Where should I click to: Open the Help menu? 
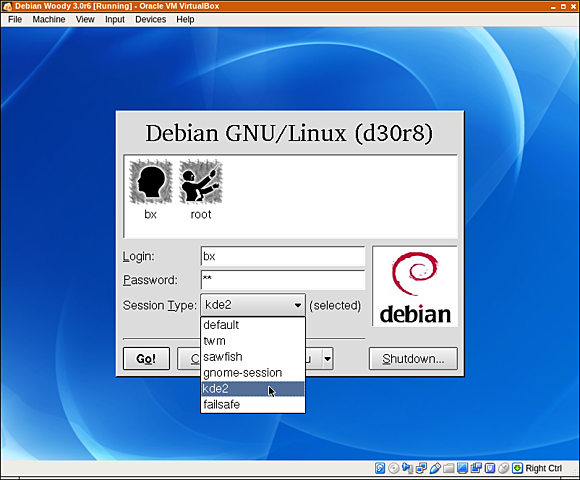pyautogui.click(x=185, y=19)
